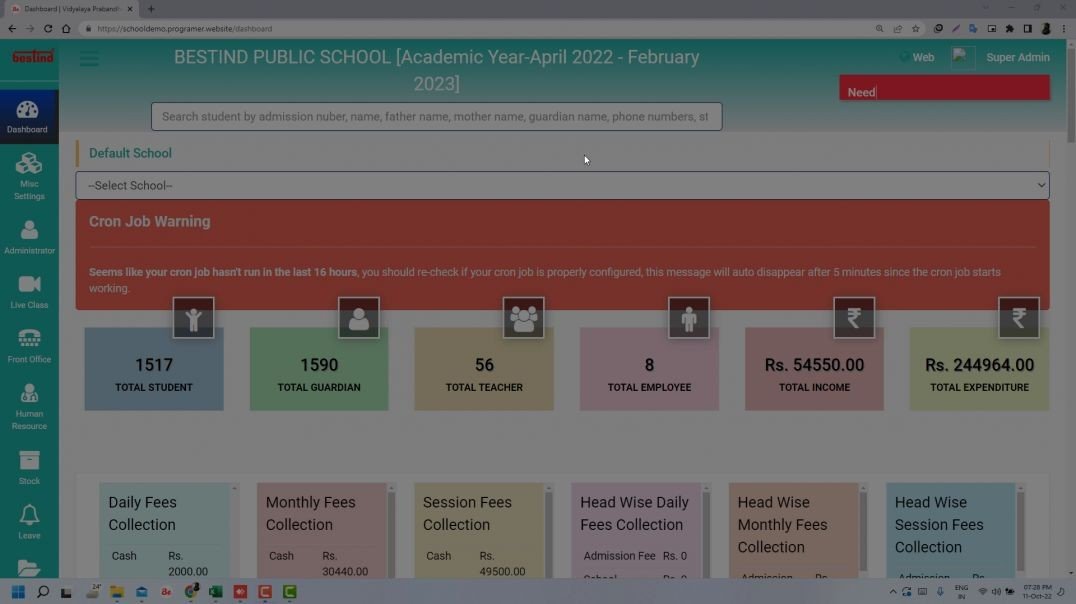Select the Stock sidebar icon
Screen dimensions: 1076x604
pyautogui.click(x=29, y=466)
